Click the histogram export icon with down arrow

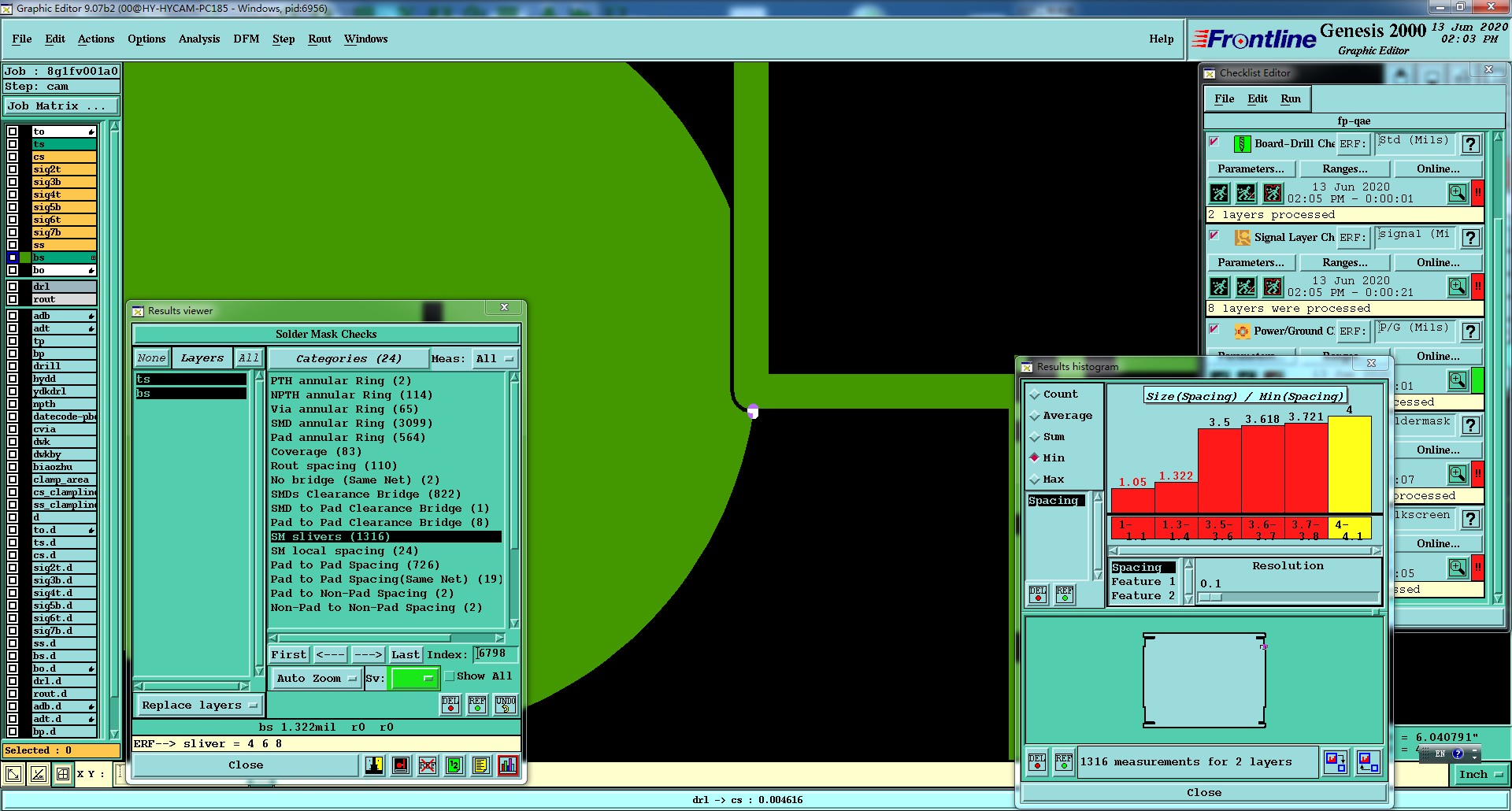pos(1336,762)
